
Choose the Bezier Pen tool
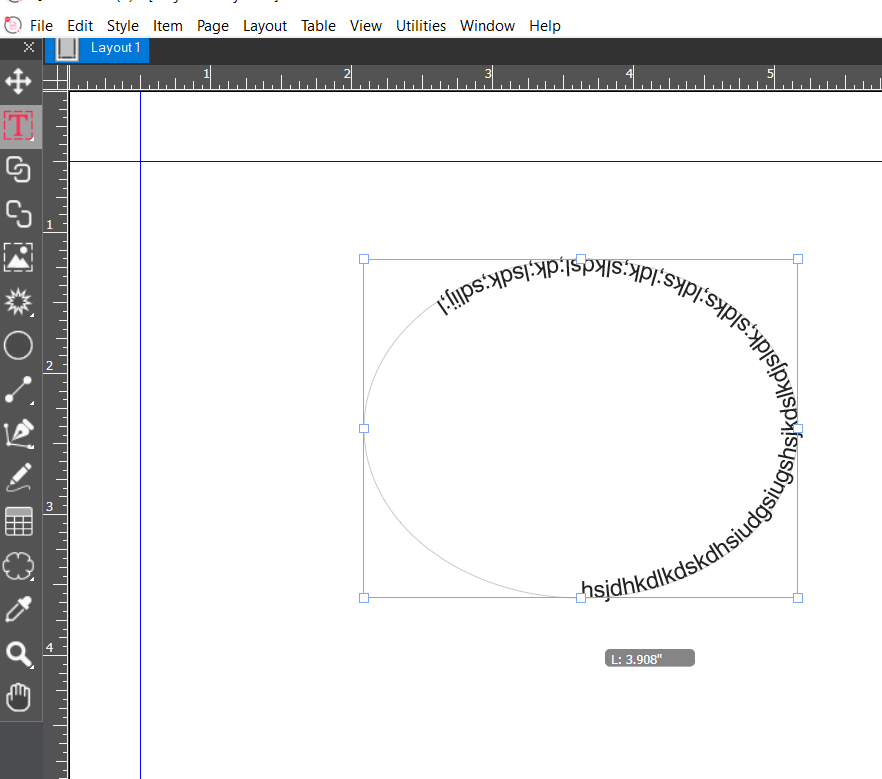[x=20, y=434]
